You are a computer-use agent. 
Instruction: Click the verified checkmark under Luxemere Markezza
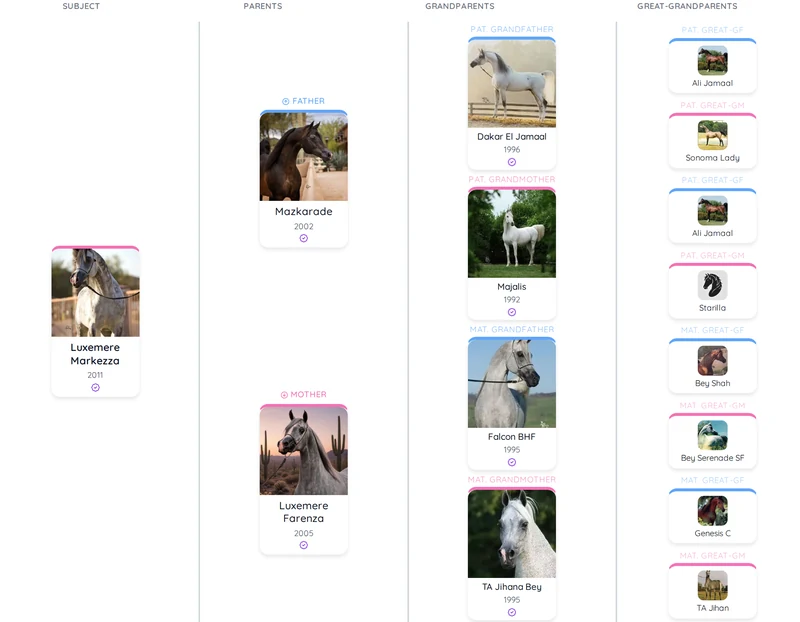(95, 388)
